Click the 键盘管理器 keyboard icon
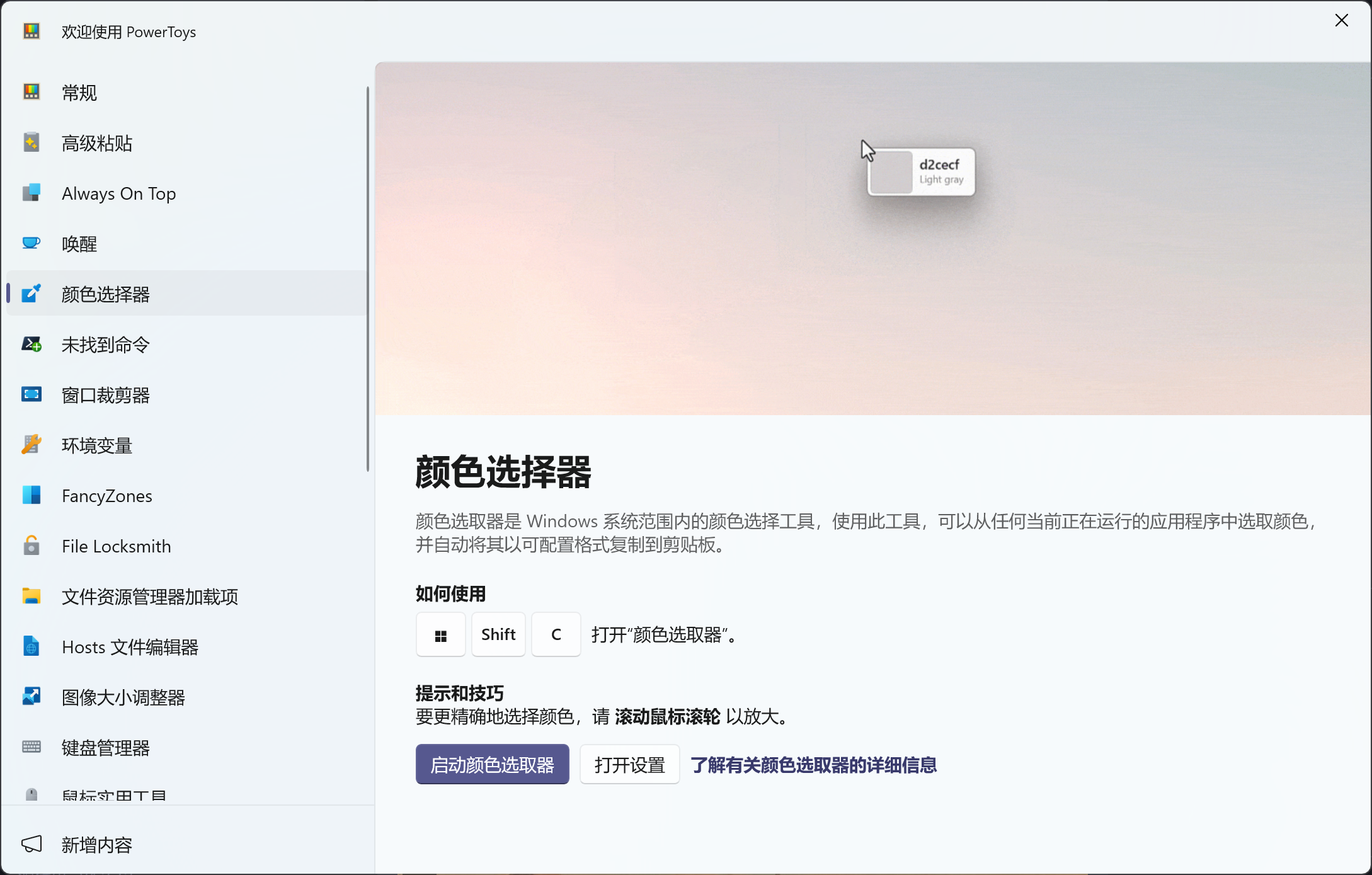This screenshot has height=875, width=1372. (31, 747)
